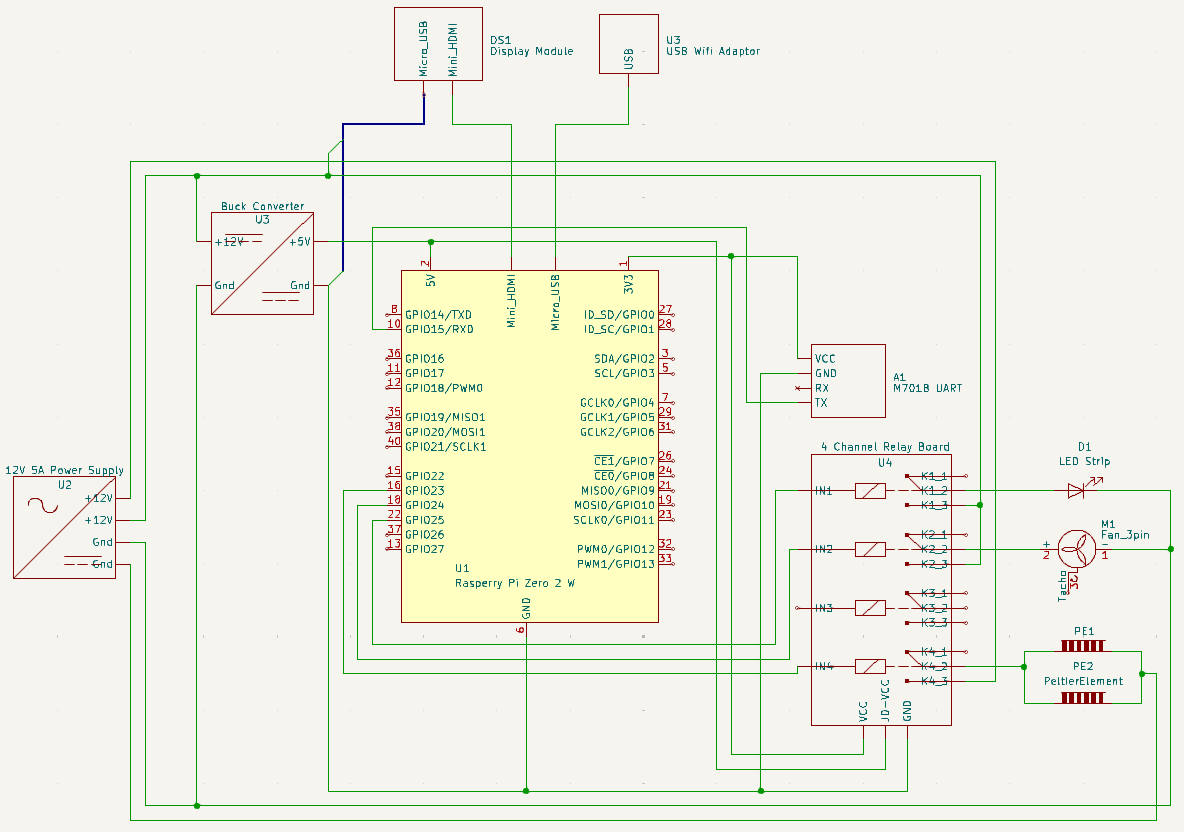Click the Raspberry Pi Zero 2 W label

click(x=514, y=583)
